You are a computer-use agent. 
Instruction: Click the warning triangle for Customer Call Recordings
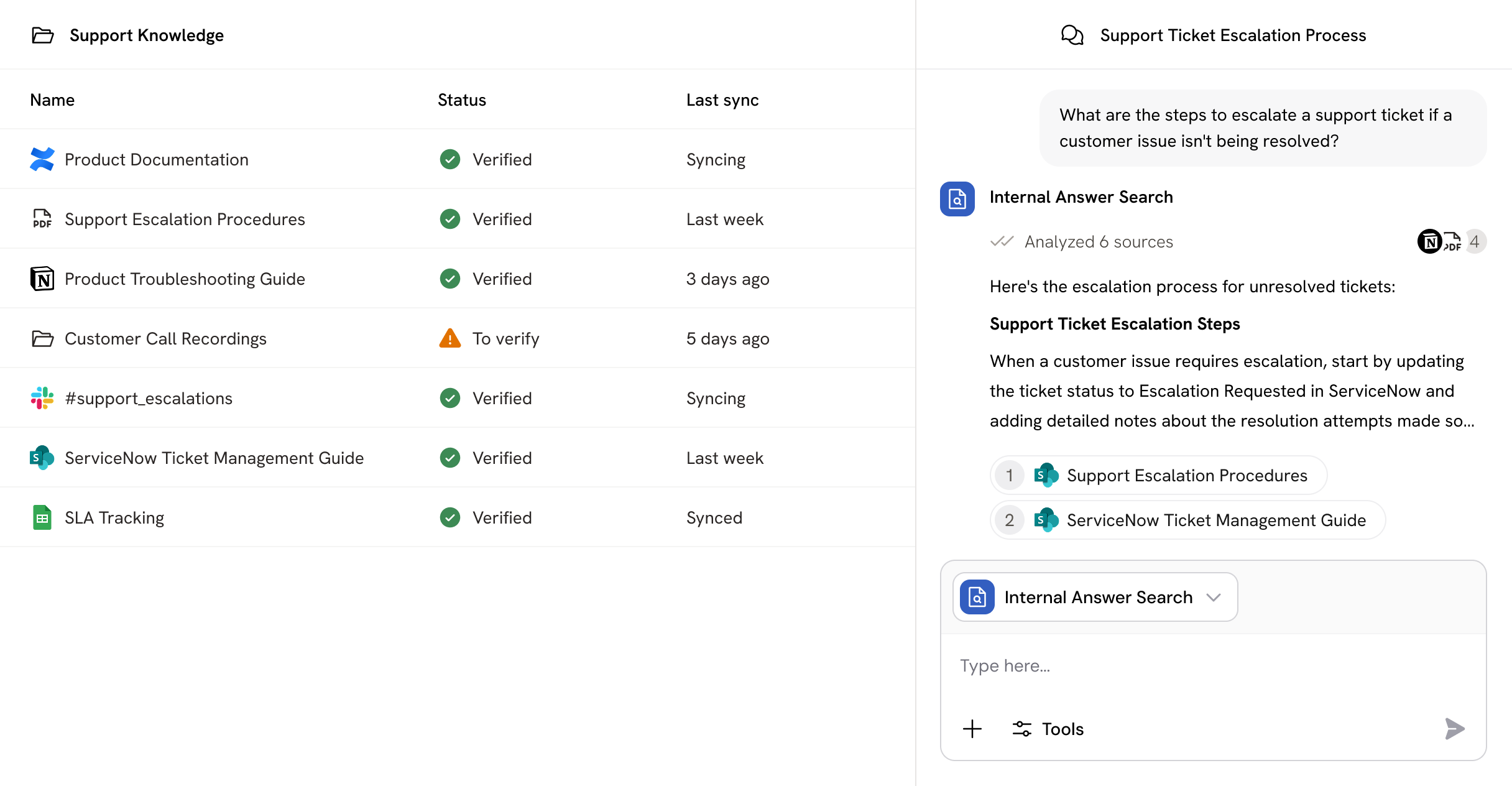coord(449,338)
